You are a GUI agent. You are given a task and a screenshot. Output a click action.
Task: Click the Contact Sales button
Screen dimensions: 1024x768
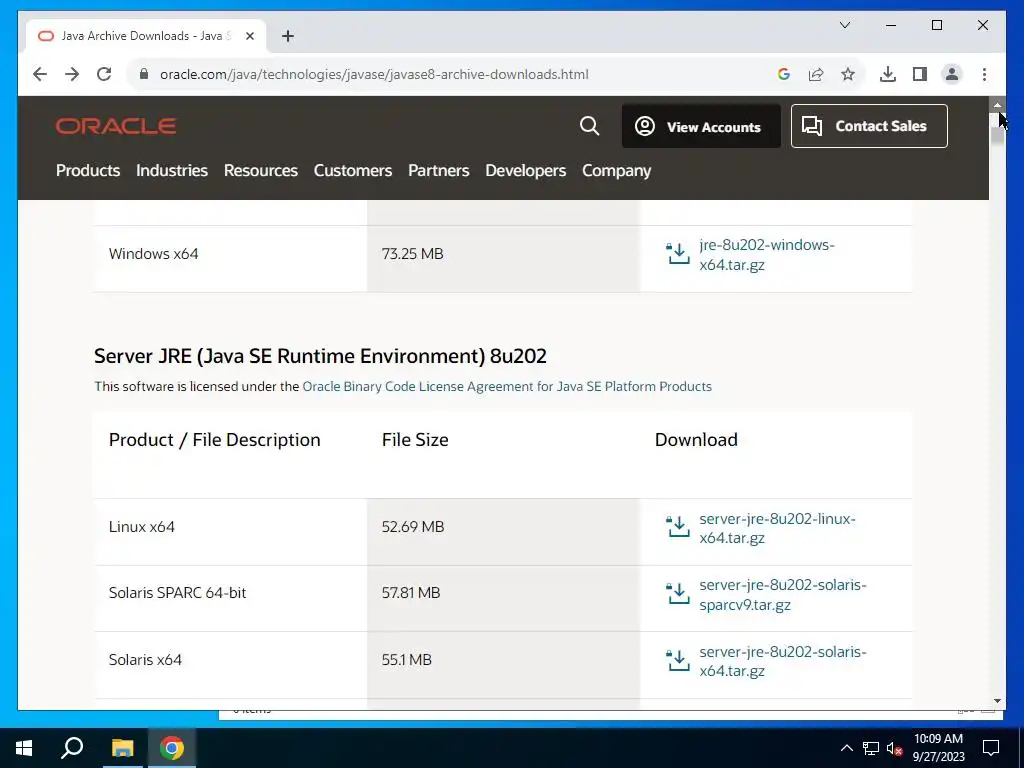pyautogui.click(x=869, y=126)
